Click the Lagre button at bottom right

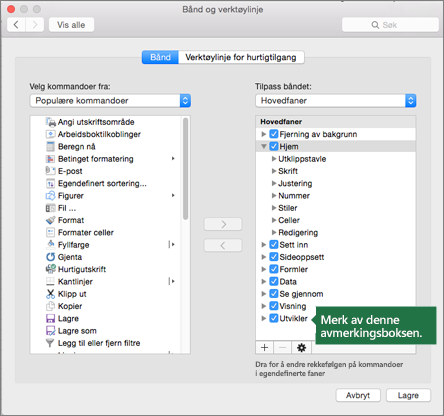pyautogui.click(x=408, y=396)
